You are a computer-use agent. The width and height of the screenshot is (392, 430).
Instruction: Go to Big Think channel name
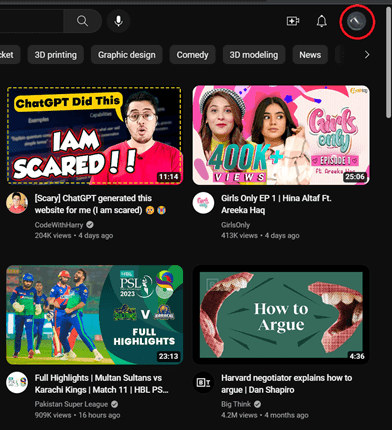click(236, 404)
